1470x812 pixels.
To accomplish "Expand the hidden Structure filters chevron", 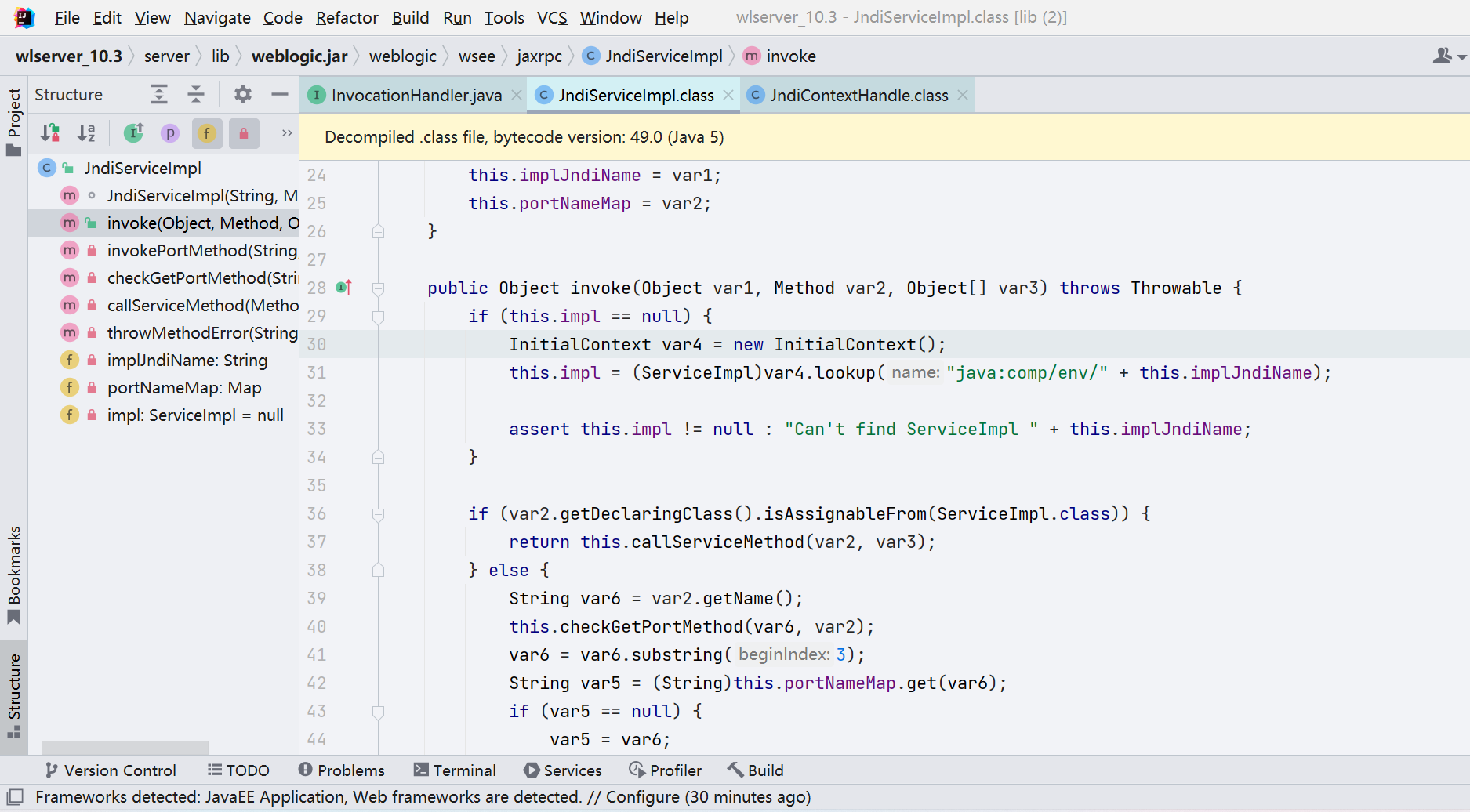I will (x=285, y=133).
